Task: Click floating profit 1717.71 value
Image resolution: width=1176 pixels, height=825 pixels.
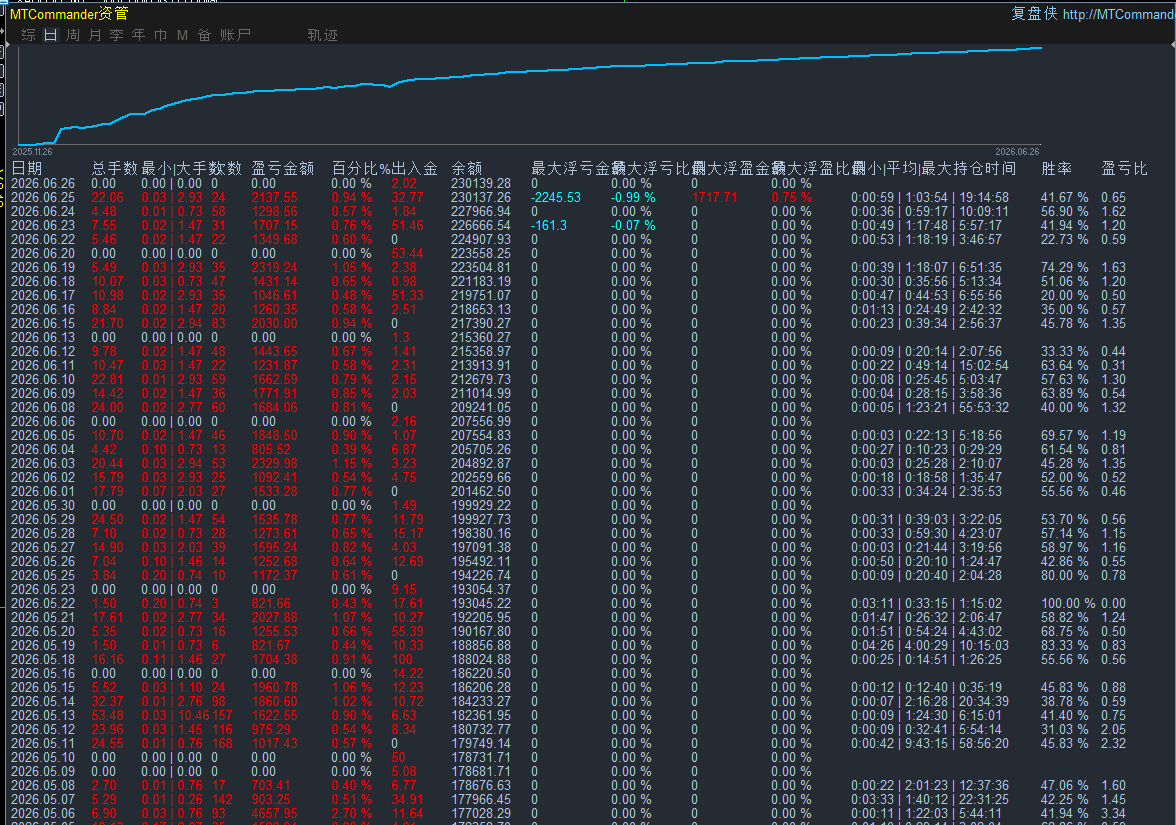Action: tap(714, 198)
